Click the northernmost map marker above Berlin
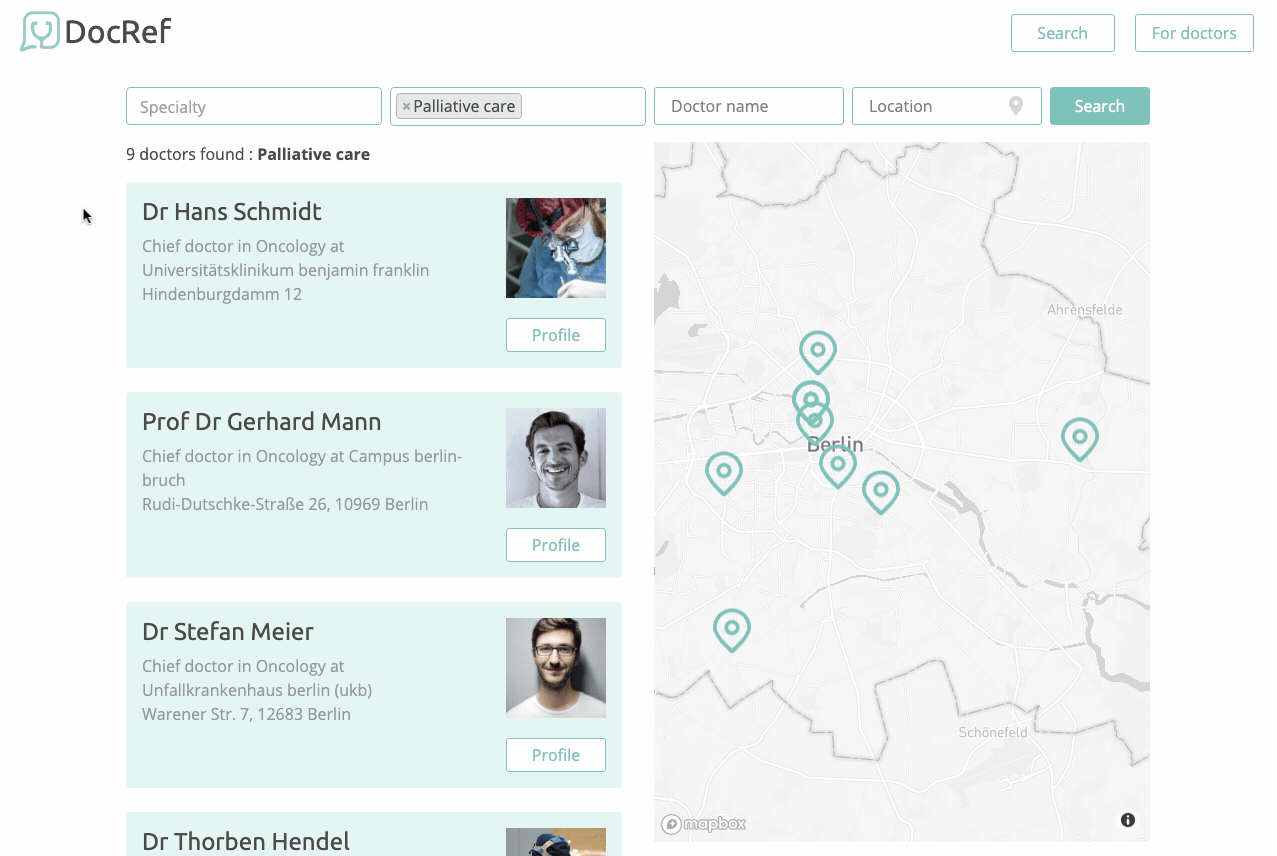 coord(817,351)
